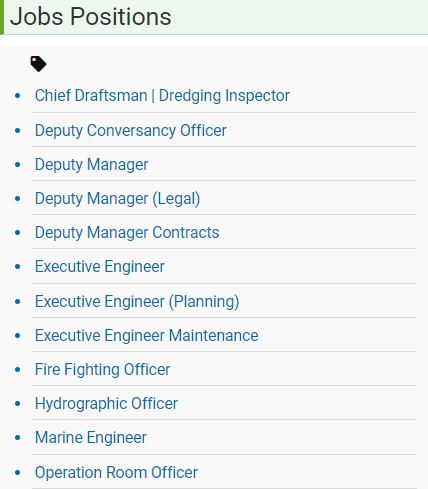
Task: Click the black tag icon
Action: [38, 64]
